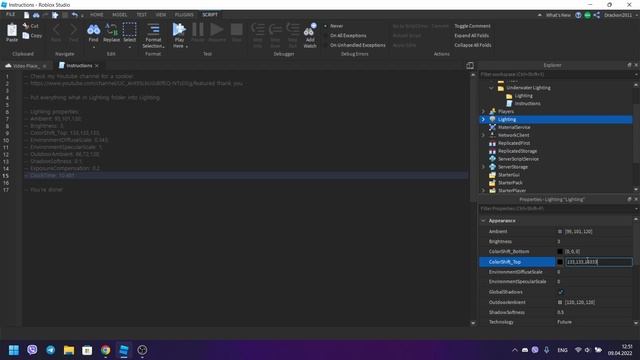Collapse the Underwater Lighting folder
Viewport: 640px width, 360px height.
(x=491, y=88)
